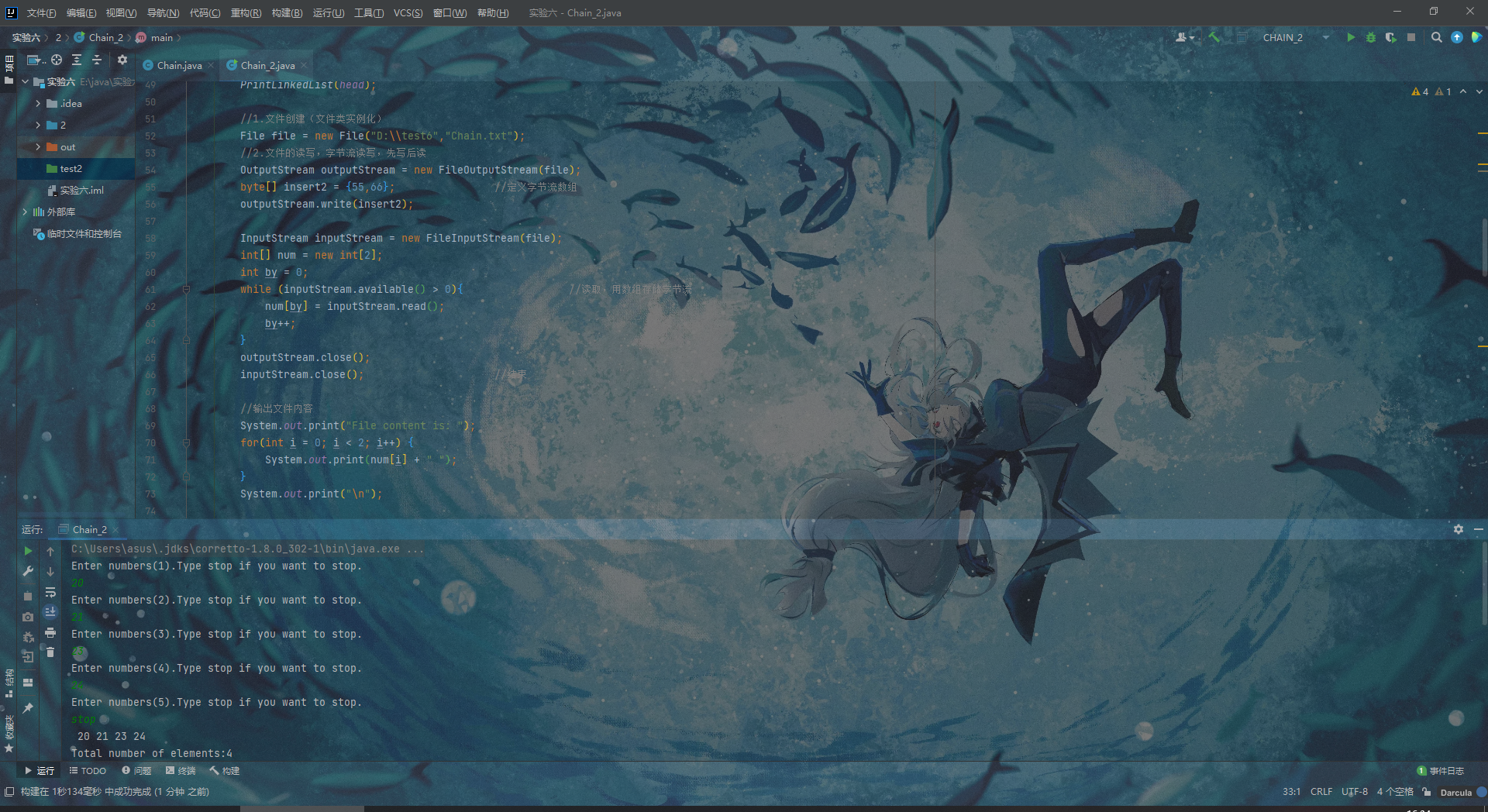Image resolution: width=1488 pixels, height=812 pixels.
Task: Select the test2 folder in project tree
Action: pyautogui.click(x=76, y=168)
